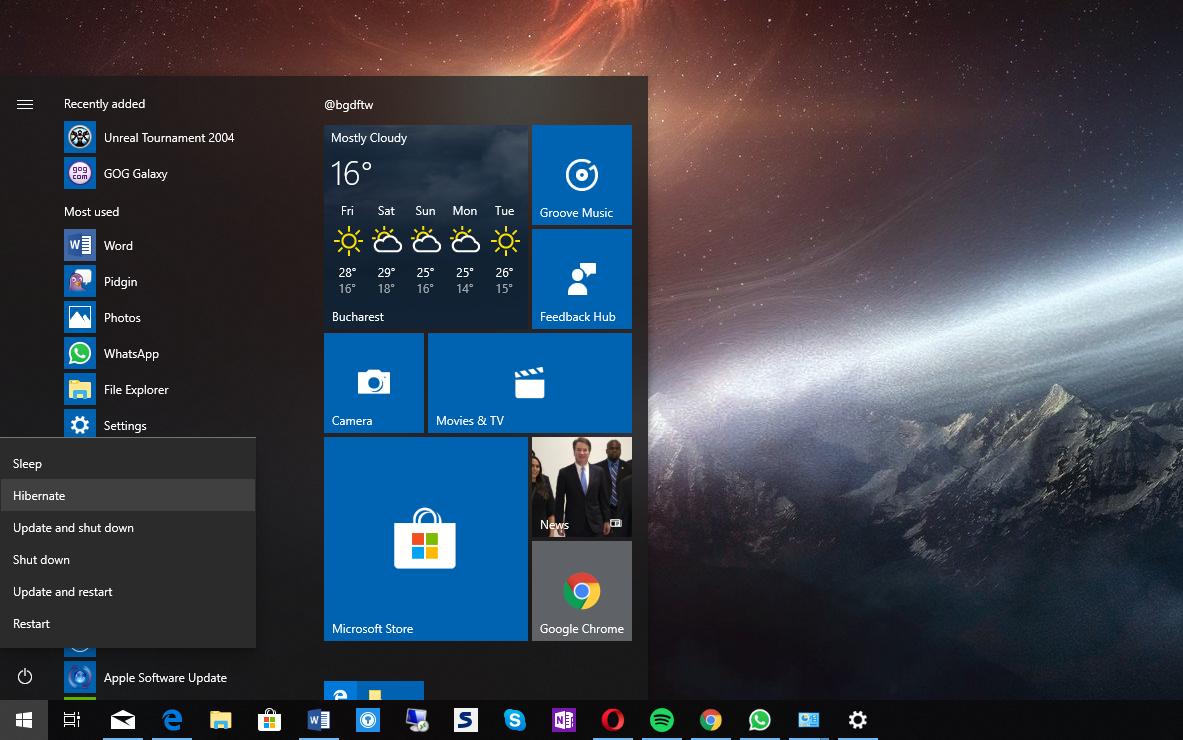This screenshot has height=740, width=1183.
Task: Open OneNote from the taskbar
Action: [x=563, y=720]
